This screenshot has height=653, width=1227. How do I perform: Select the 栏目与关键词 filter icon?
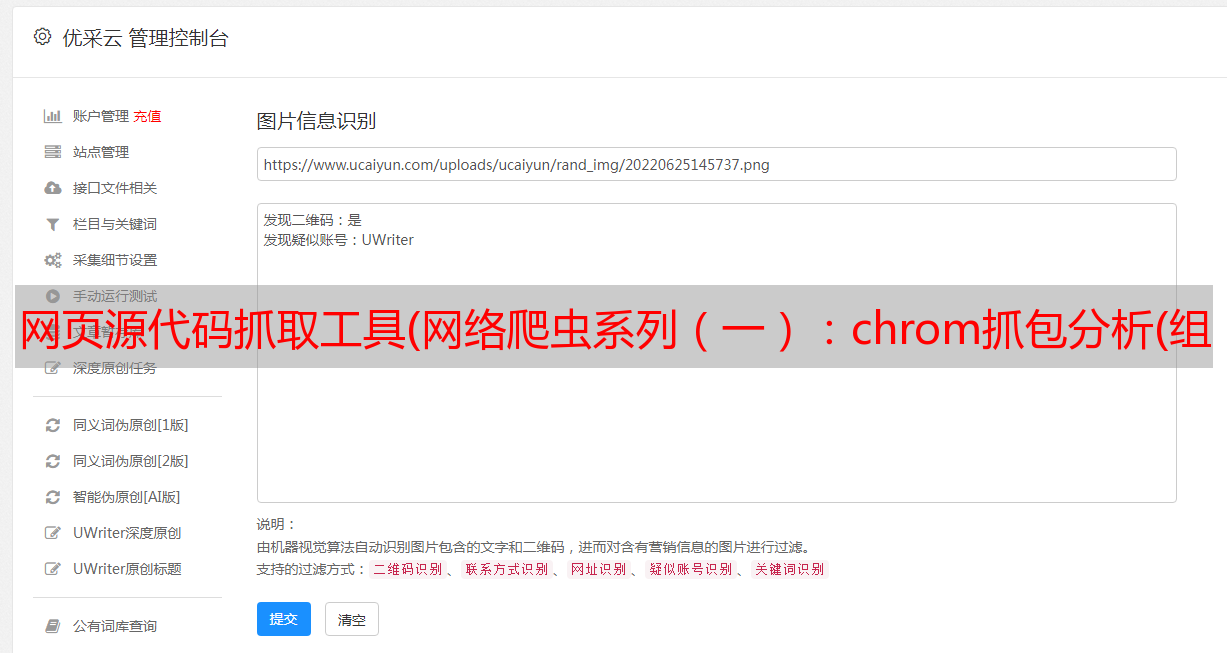point(53,224)
